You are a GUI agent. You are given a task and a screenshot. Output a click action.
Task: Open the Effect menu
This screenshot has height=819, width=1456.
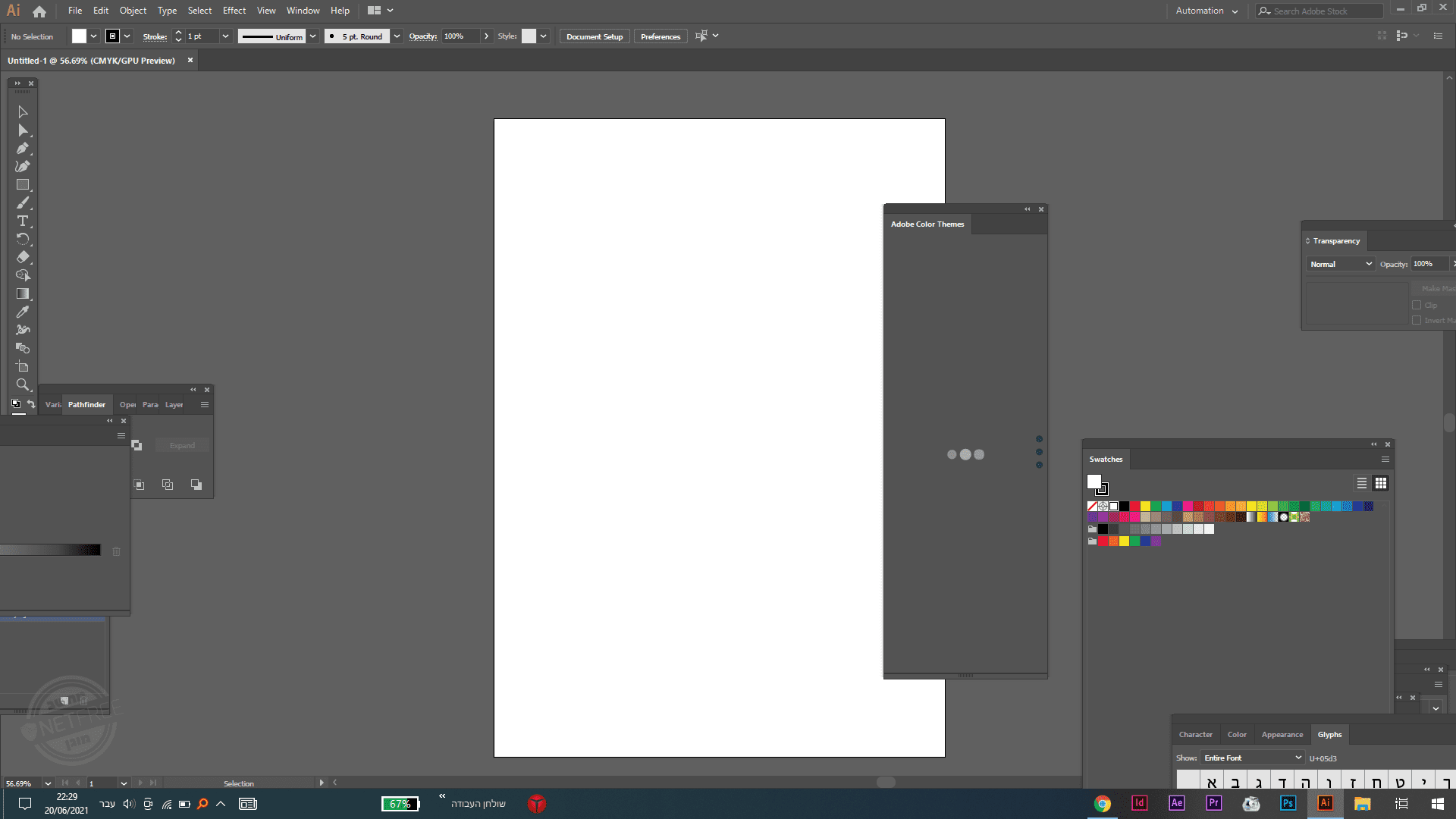pos(234,11)
